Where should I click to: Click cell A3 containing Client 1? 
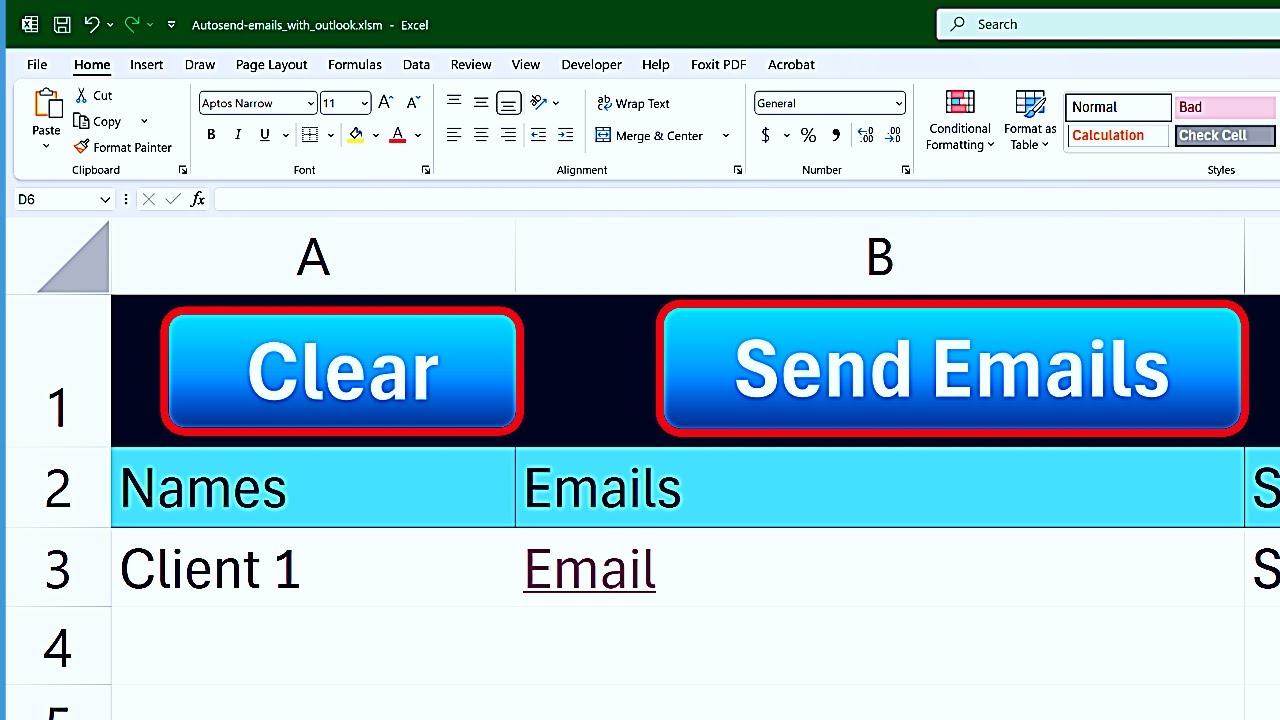pos(313,568)
